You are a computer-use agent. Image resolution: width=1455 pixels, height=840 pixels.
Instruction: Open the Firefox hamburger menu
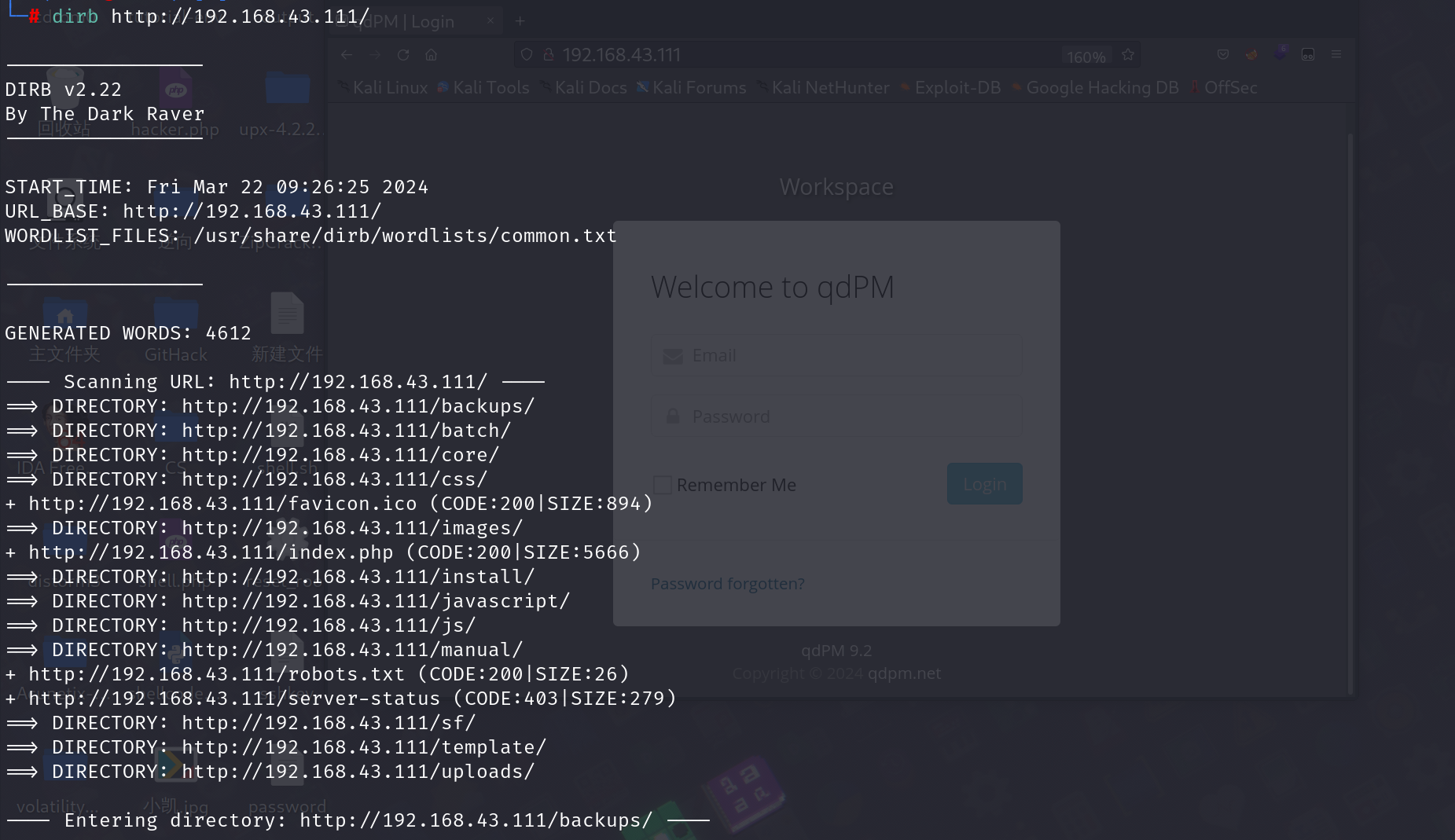(x=1336, y=55)
